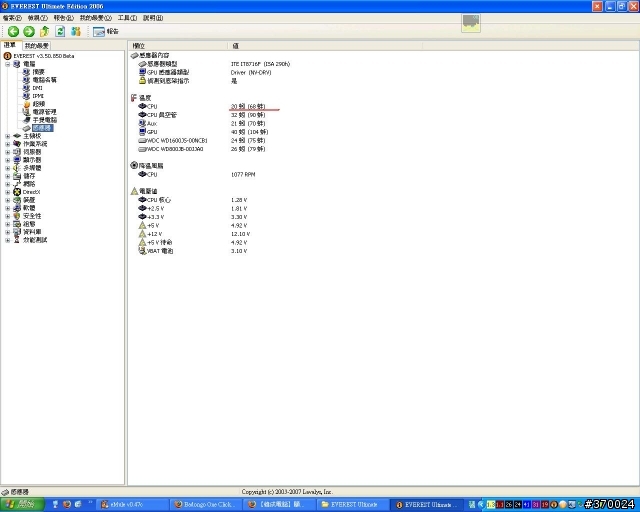
Task: Open the 工具(T) menu
Action: 127,18
